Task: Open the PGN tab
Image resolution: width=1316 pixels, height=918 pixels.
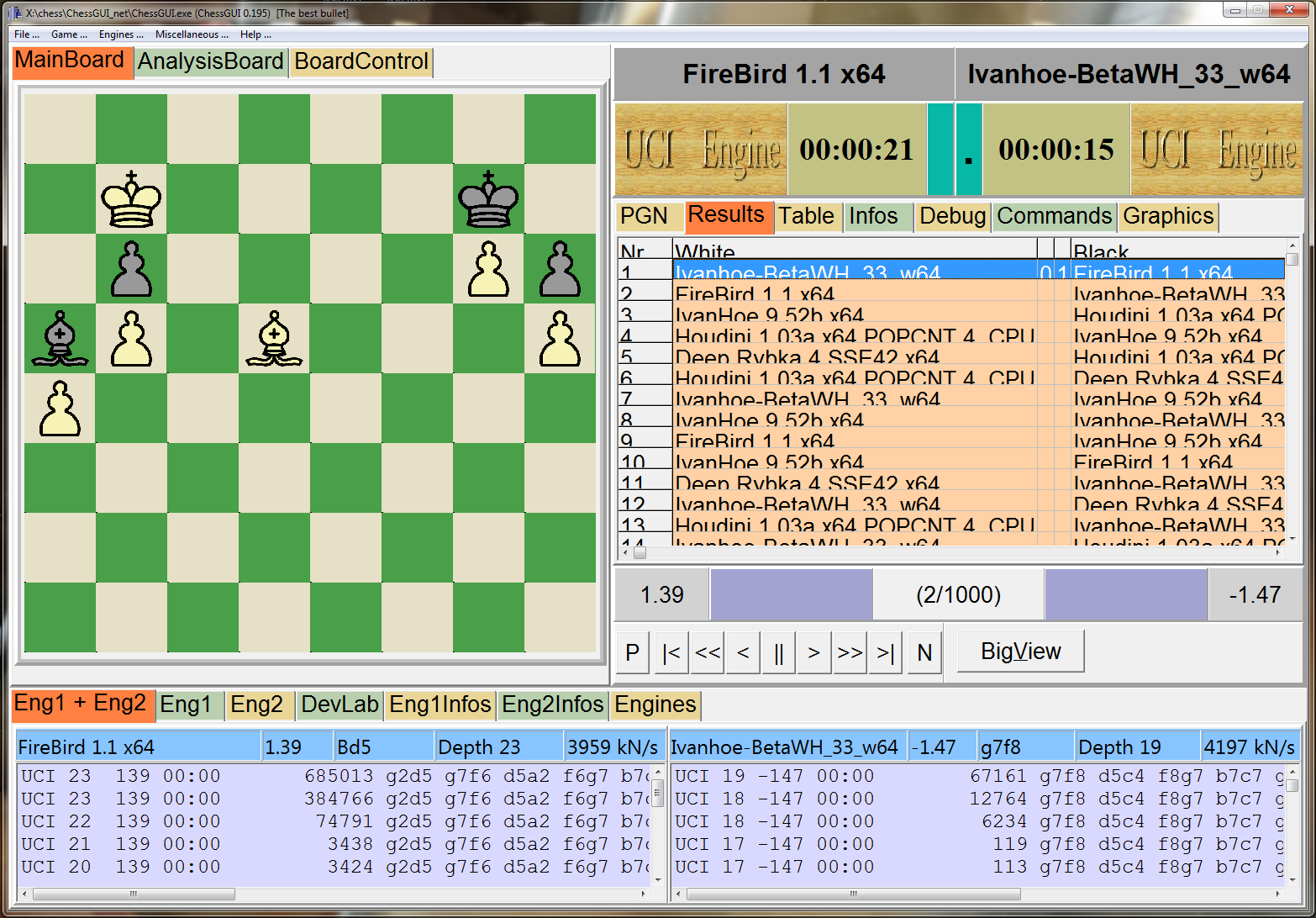Action: 650,217
